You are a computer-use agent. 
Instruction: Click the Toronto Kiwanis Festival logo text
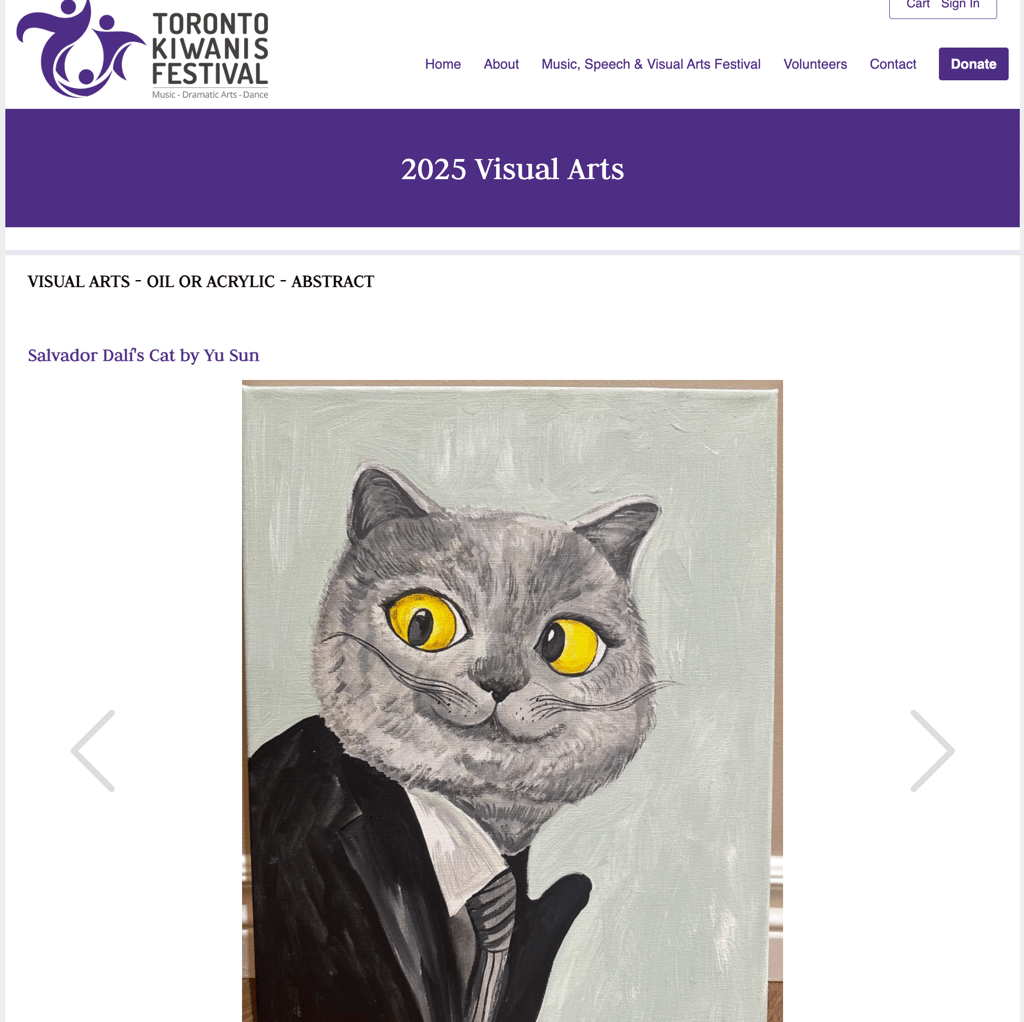[210, 49]
